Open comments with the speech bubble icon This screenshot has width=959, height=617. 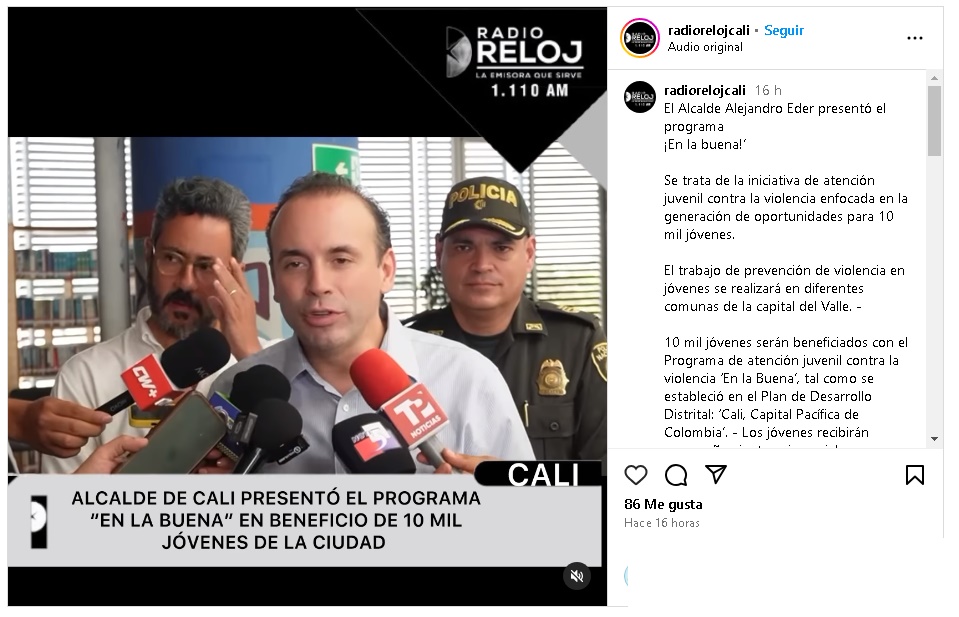pyautogui.click(x=676, y=475)
